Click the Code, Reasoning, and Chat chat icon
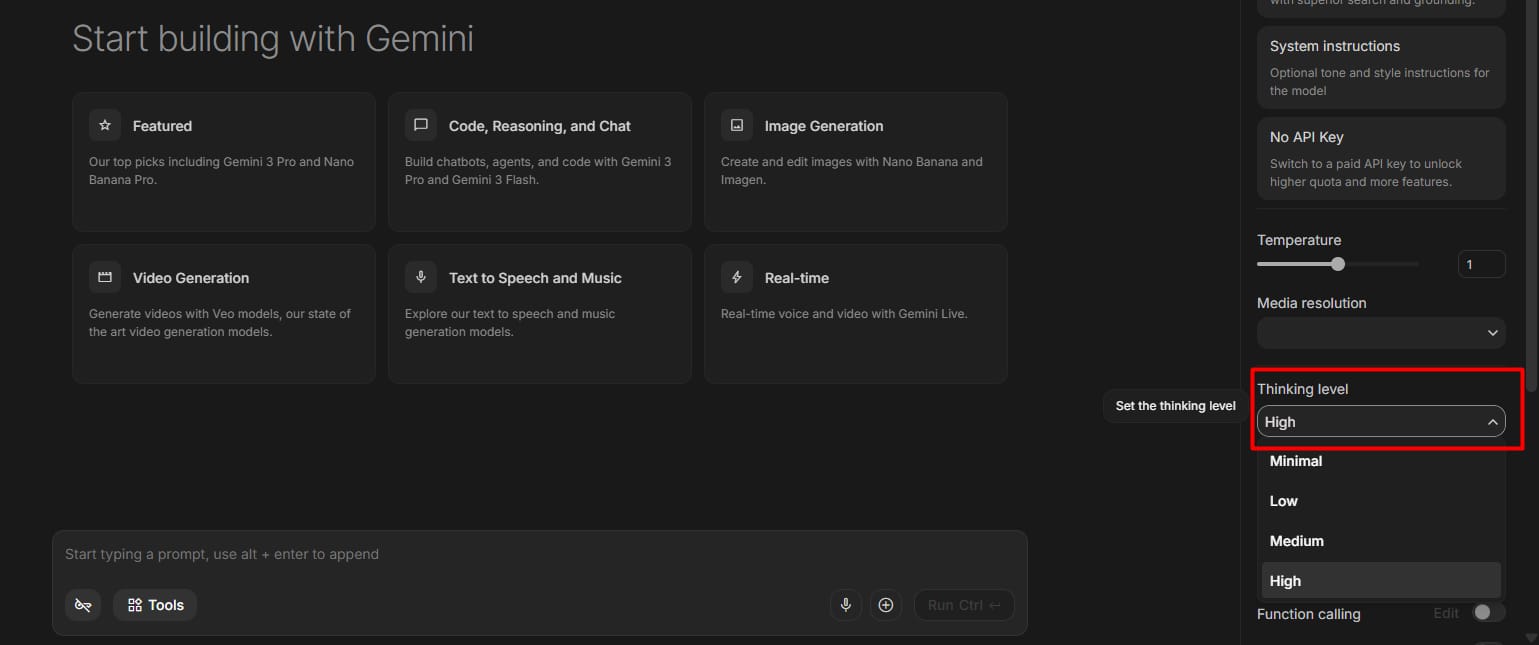 tap(420, 124)
